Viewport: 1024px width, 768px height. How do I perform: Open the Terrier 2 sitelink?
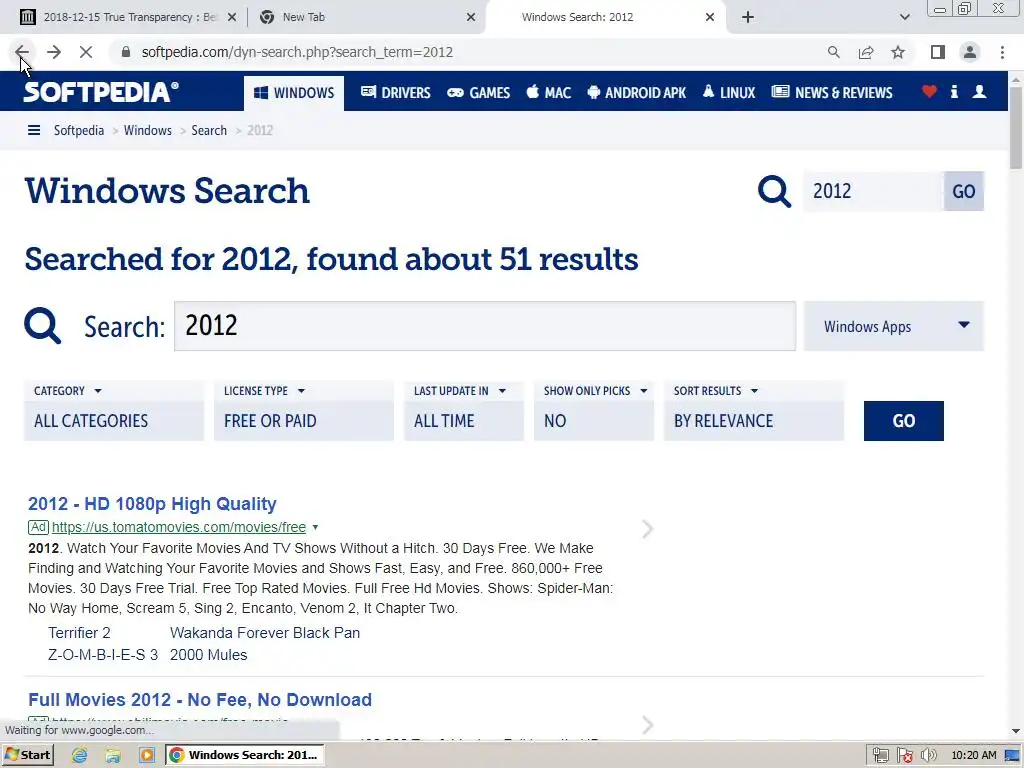[79, 633]
